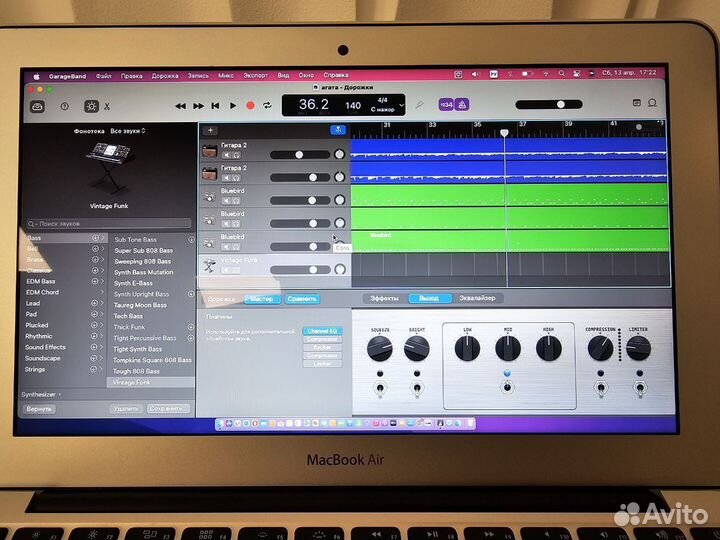Expand the EDM Chord category chevron
The width and height of the screenshot is (720, 540).
(102, 292)
